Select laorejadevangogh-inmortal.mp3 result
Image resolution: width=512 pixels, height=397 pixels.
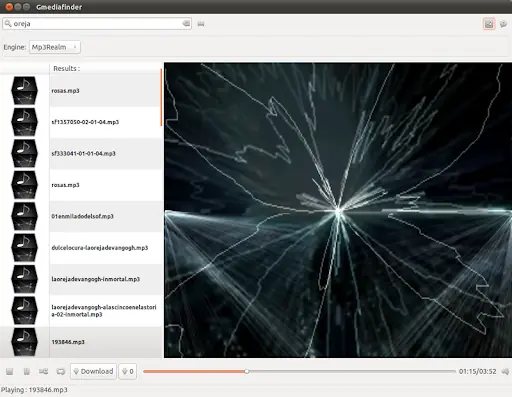[105, 279]
